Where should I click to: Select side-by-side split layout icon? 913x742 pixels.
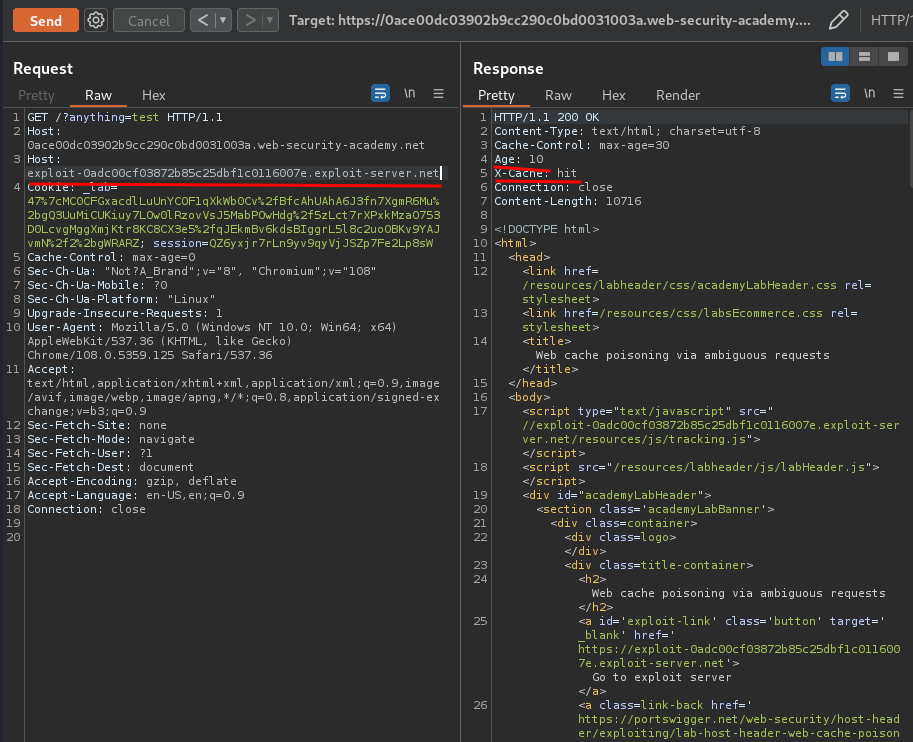835,56
